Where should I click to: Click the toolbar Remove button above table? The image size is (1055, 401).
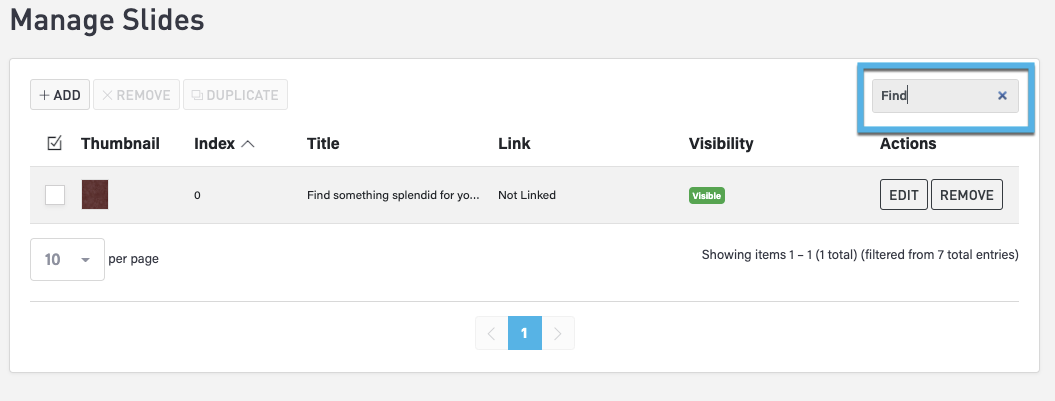pos(136,95)
